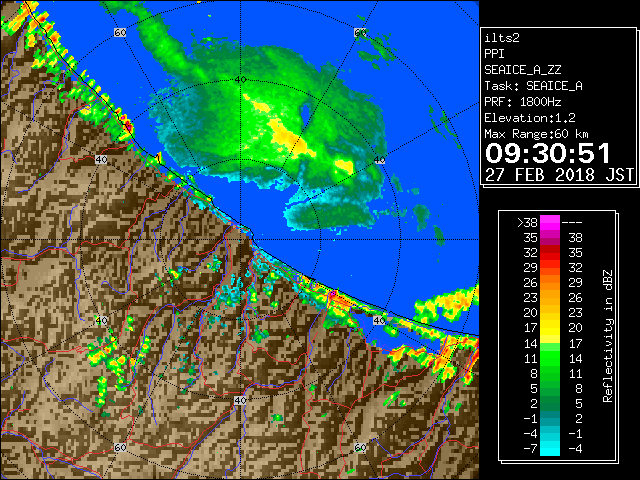This screenshot has height=480, width=640.
Task: Click the '60' range ring label at upper left
Action: coord(120,32)
